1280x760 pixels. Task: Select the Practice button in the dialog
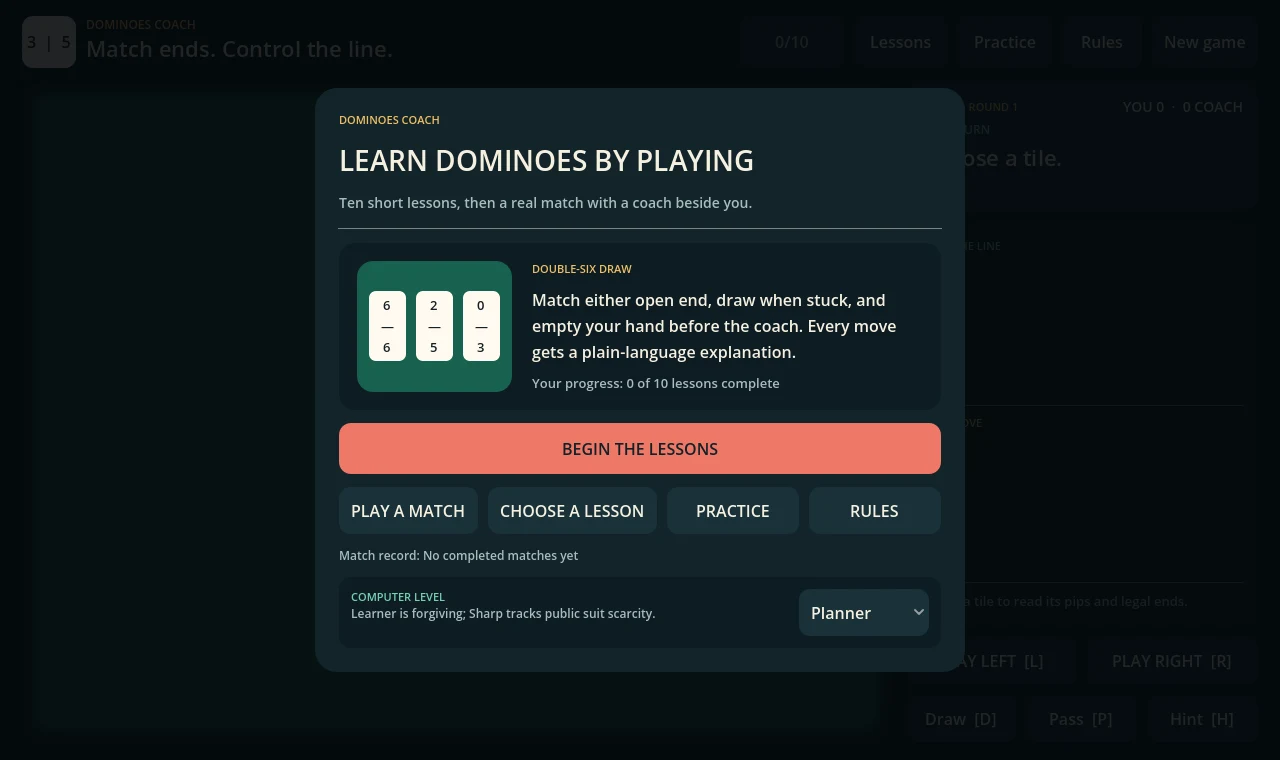733,511
